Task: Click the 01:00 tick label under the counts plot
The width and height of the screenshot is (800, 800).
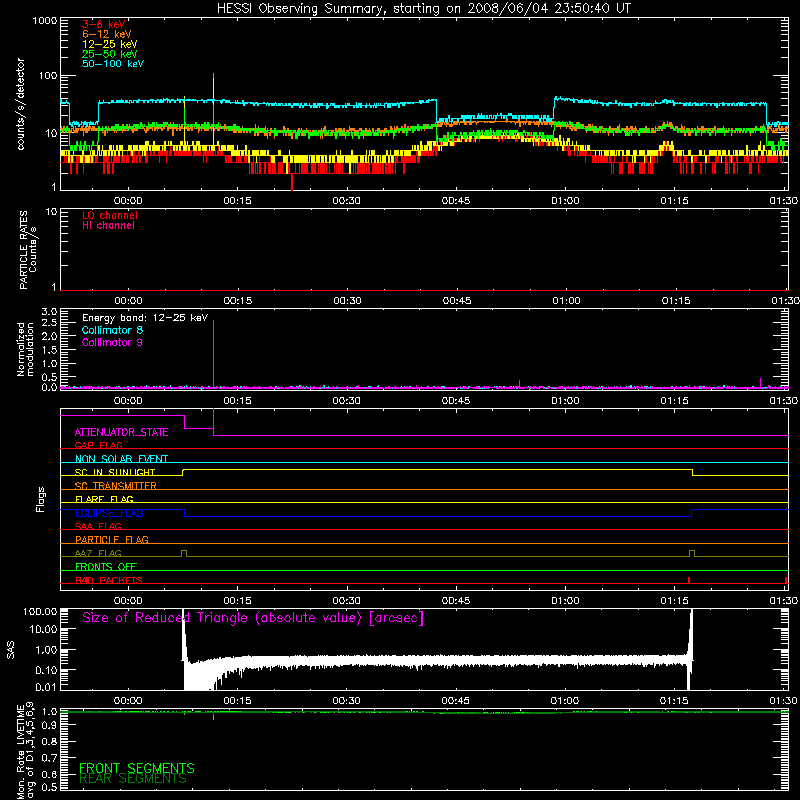Action: pos(565,201)
